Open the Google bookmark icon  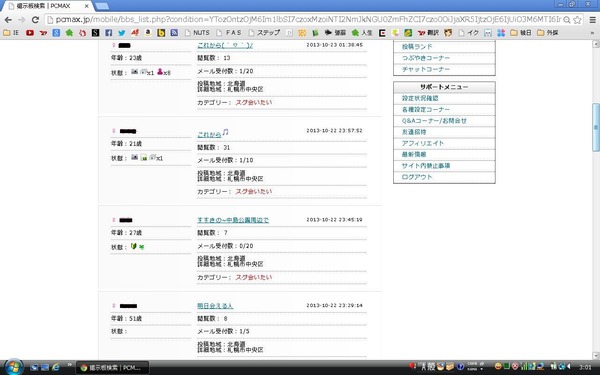[x=56, y=33]
